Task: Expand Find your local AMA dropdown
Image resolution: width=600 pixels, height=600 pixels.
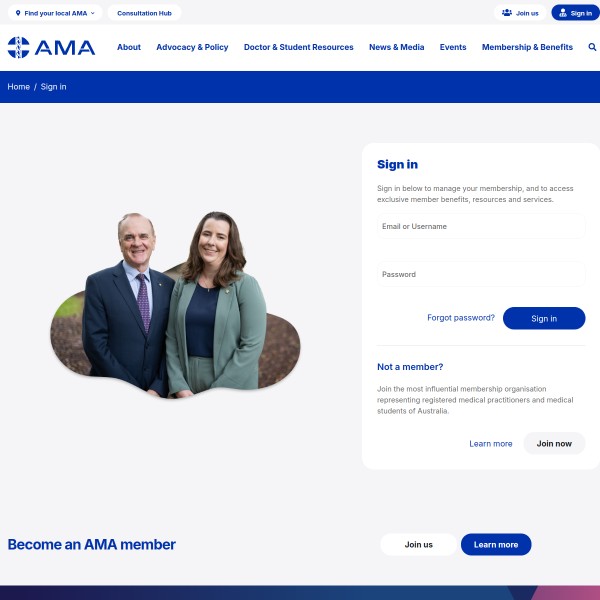Action: pyautogui.click(x=55, y=13)
